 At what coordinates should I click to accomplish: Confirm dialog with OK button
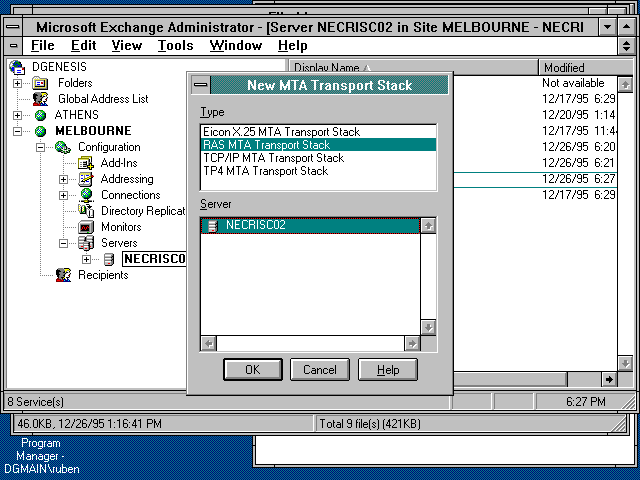pyautogui.click(x=253, y=369)
